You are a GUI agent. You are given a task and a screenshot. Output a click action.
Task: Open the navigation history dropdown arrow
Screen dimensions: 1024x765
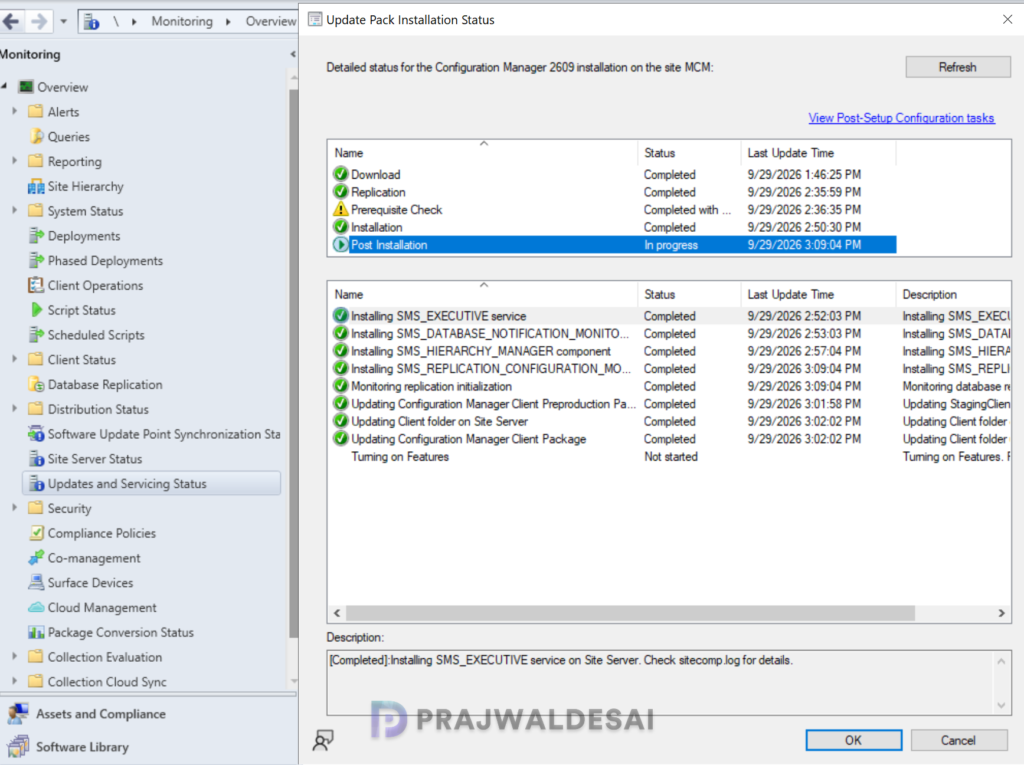pos(63,22)
